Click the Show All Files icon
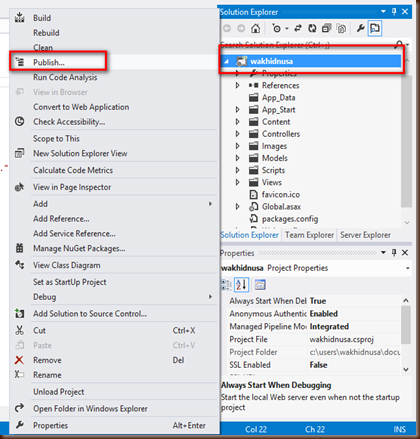The height and width of the screenshot is (439, 420). [341, 29]
